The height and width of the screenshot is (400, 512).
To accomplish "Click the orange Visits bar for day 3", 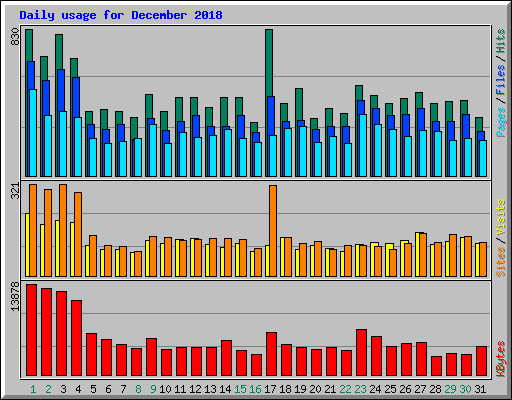I will [x=63, y=230].
